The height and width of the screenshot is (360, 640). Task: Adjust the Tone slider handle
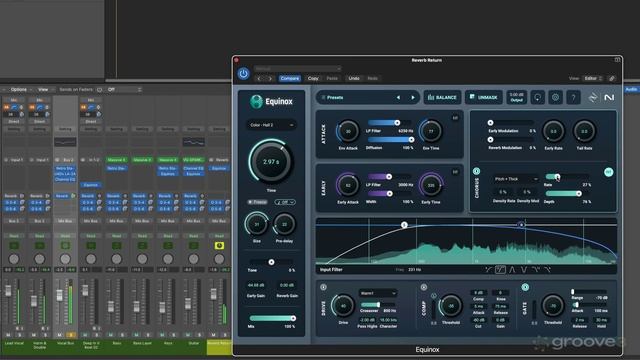point(271,262)
